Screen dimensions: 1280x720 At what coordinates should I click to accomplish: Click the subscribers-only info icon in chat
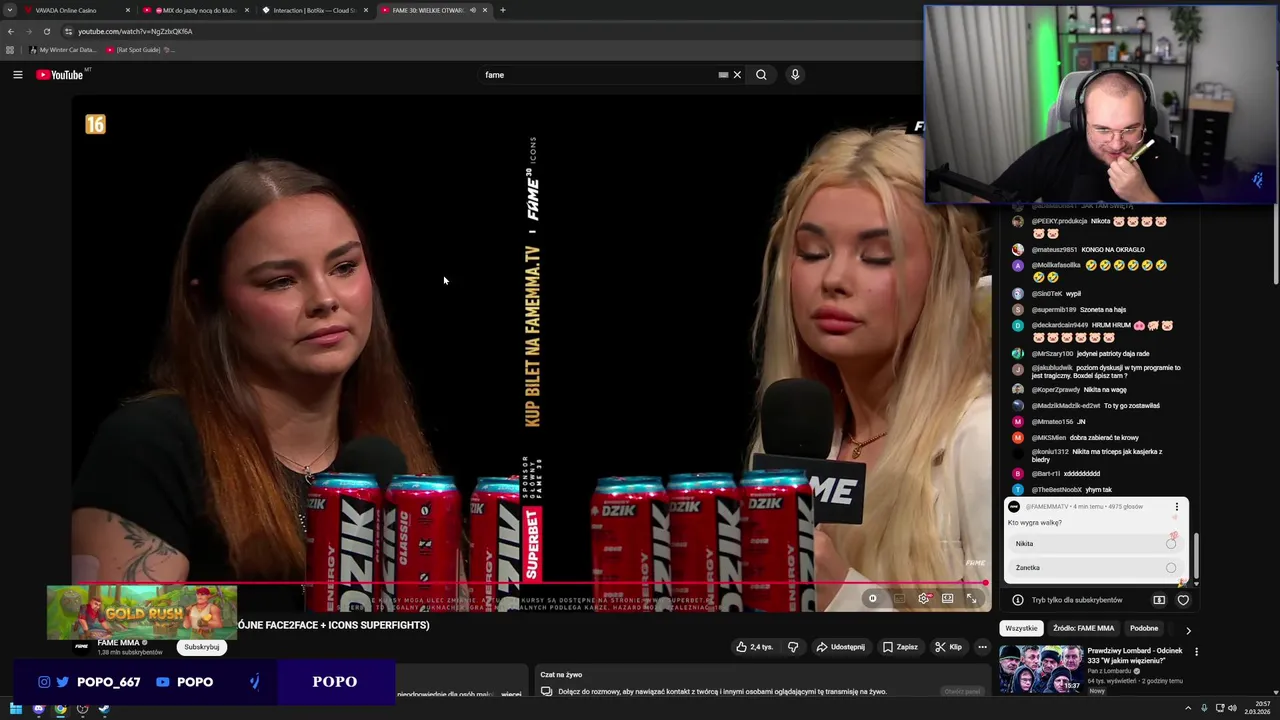click(1017, 600)
